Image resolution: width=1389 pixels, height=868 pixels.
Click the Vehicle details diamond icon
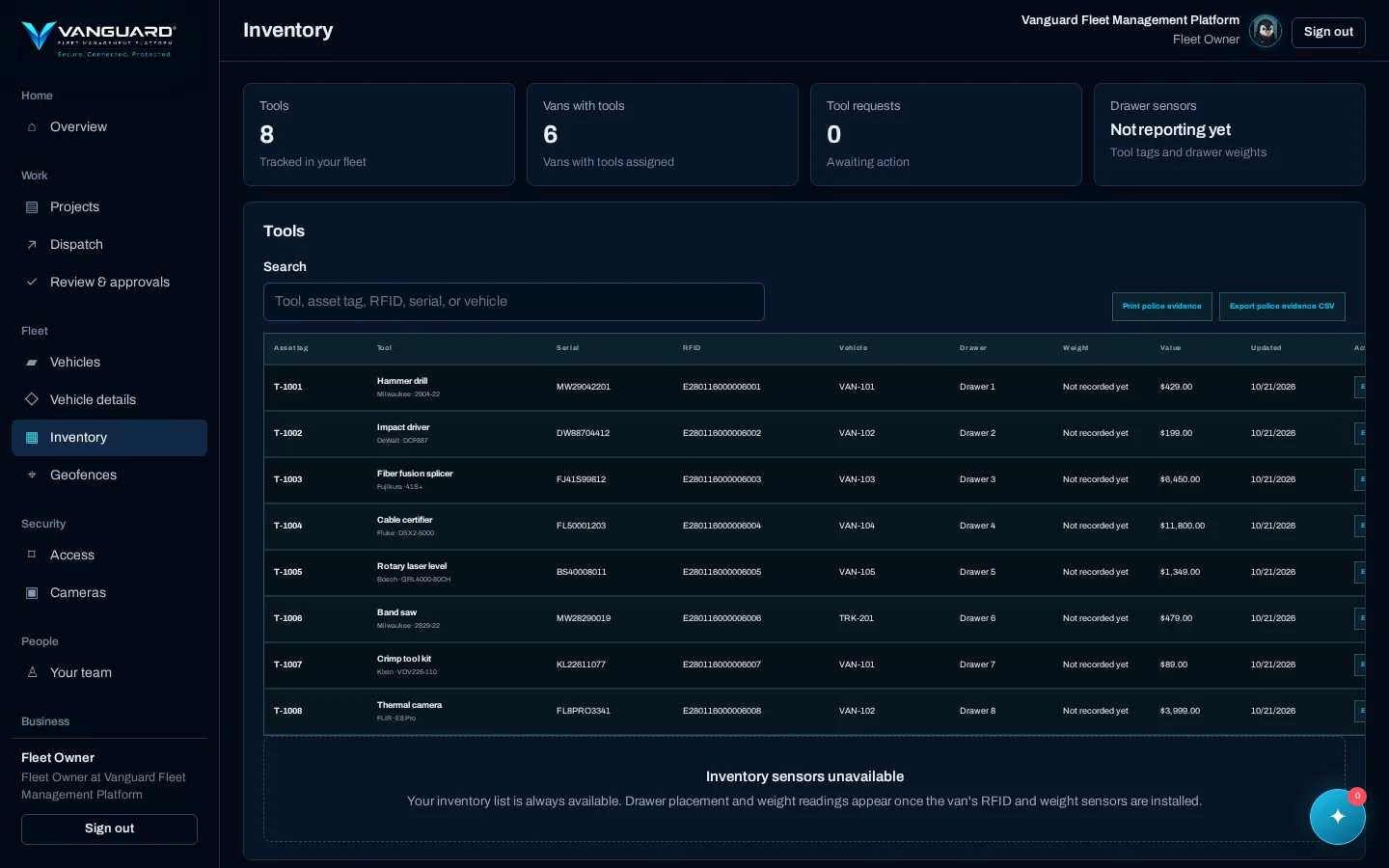tap(32, 399)
